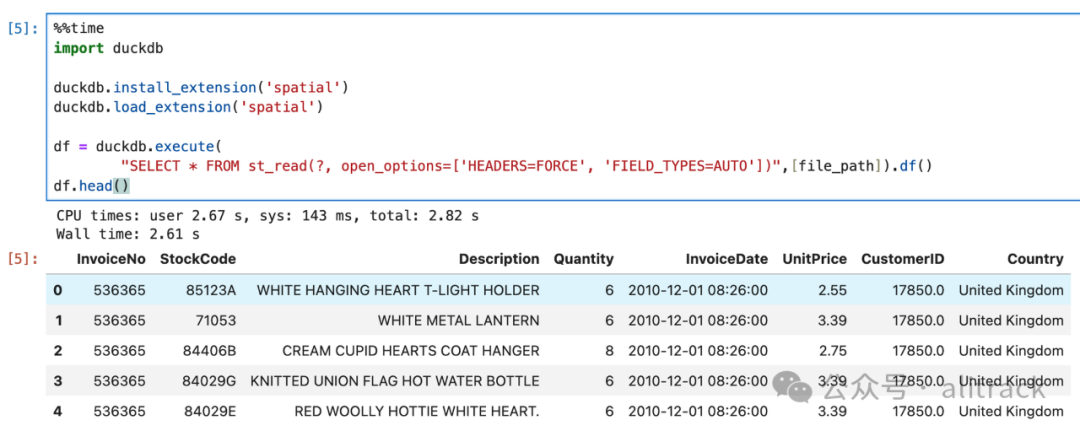Screen dimensions: 1080x431
Task: Click the Description column header
Action: [x=499, y=259]
